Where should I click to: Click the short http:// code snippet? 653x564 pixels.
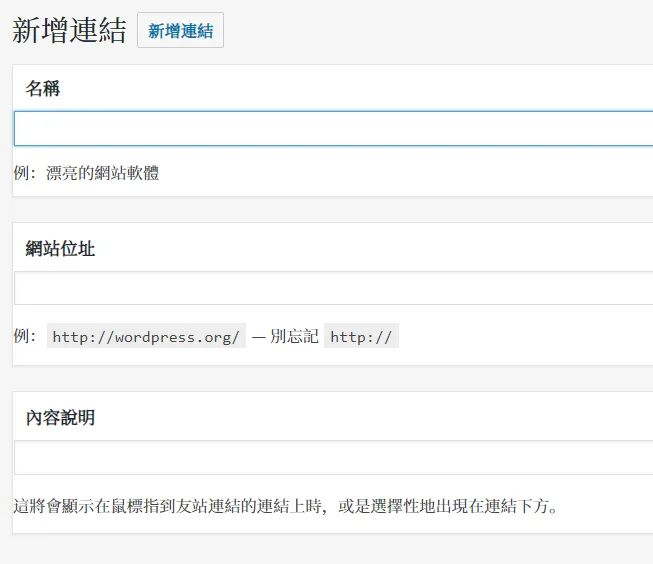click(x=361, y=337)
